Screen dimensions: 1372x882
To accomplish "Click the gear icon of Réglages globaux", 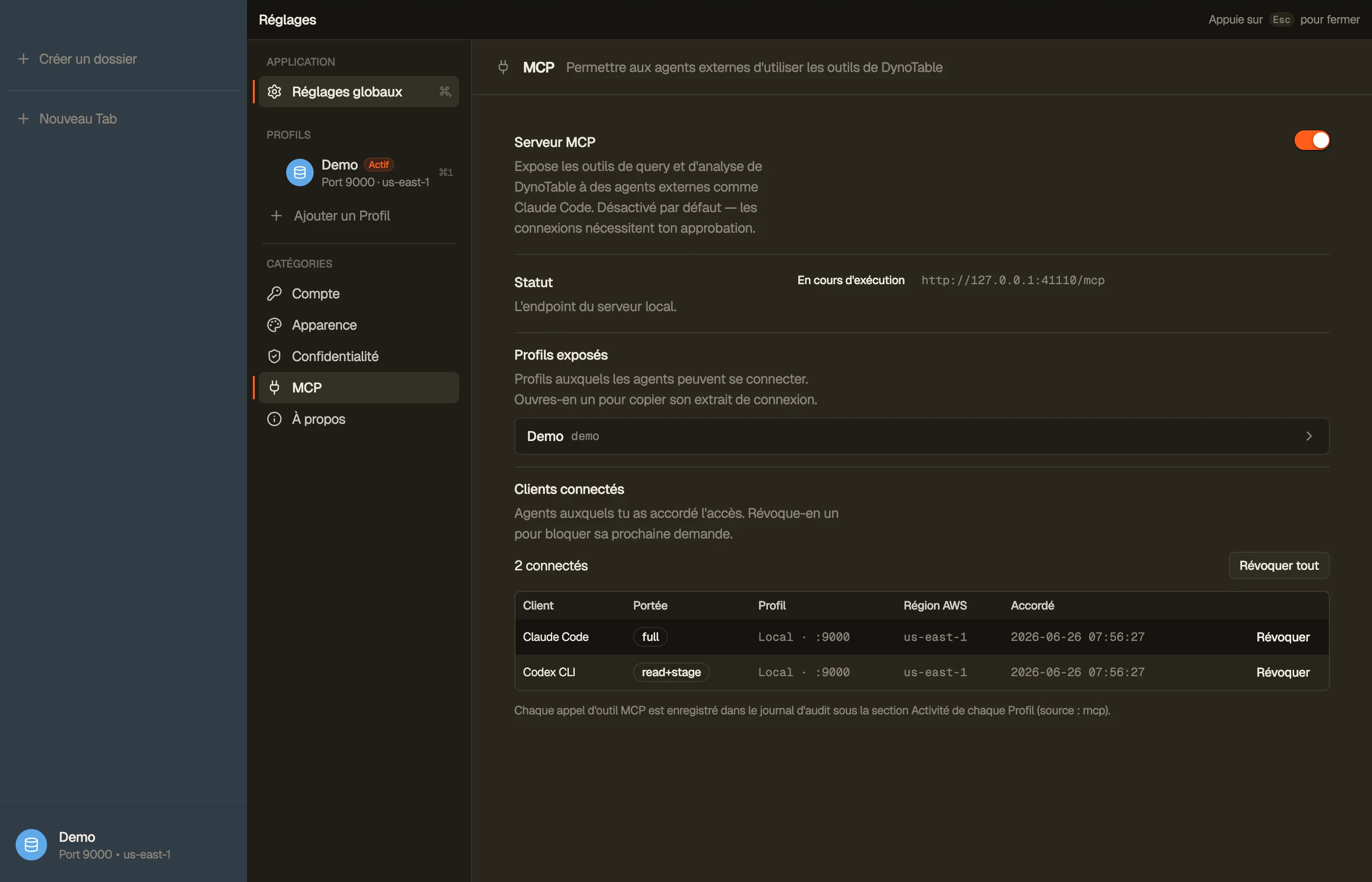I will 274,92.
